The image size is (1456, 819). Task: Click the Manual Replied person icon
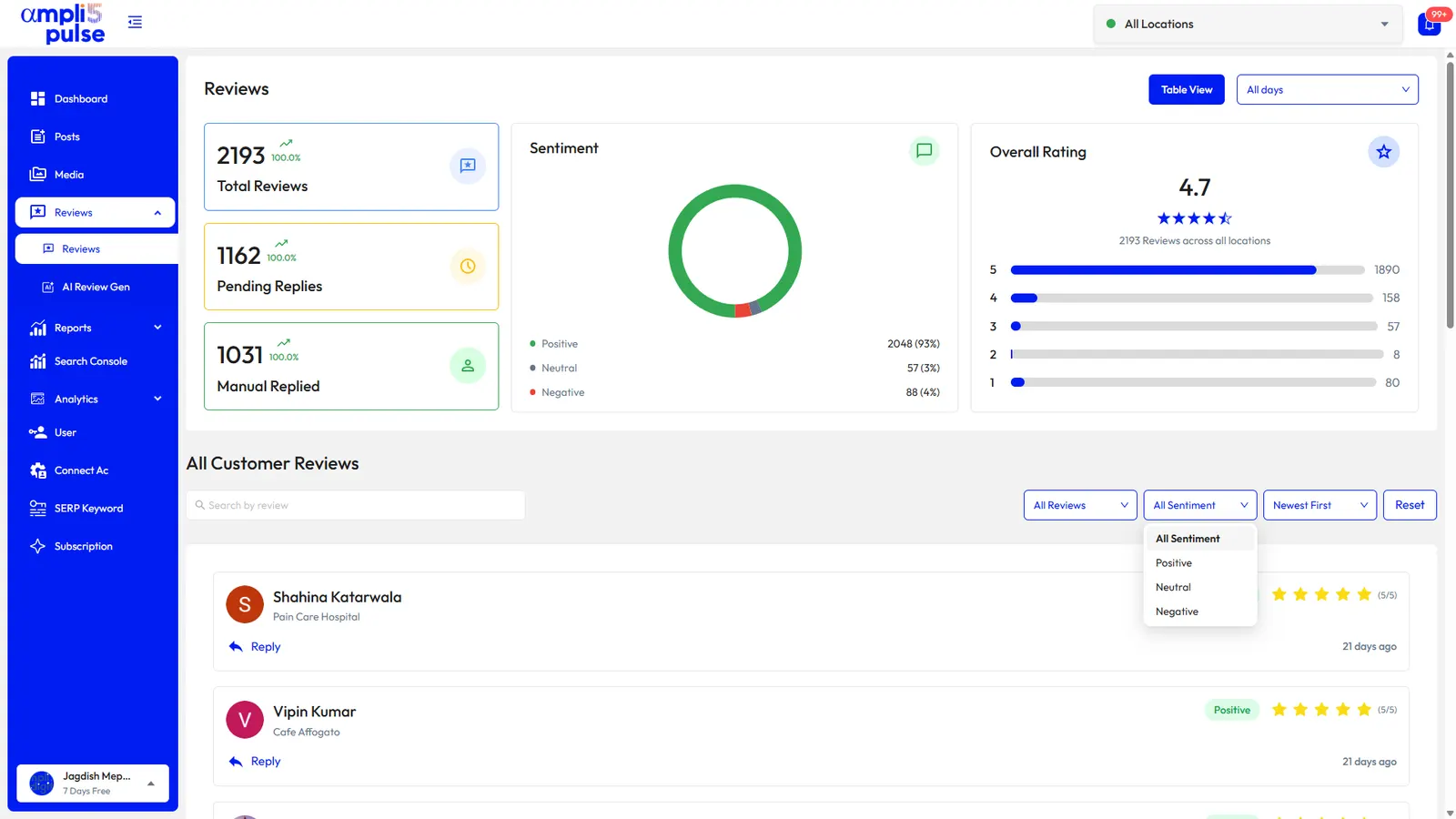point(468,366)
